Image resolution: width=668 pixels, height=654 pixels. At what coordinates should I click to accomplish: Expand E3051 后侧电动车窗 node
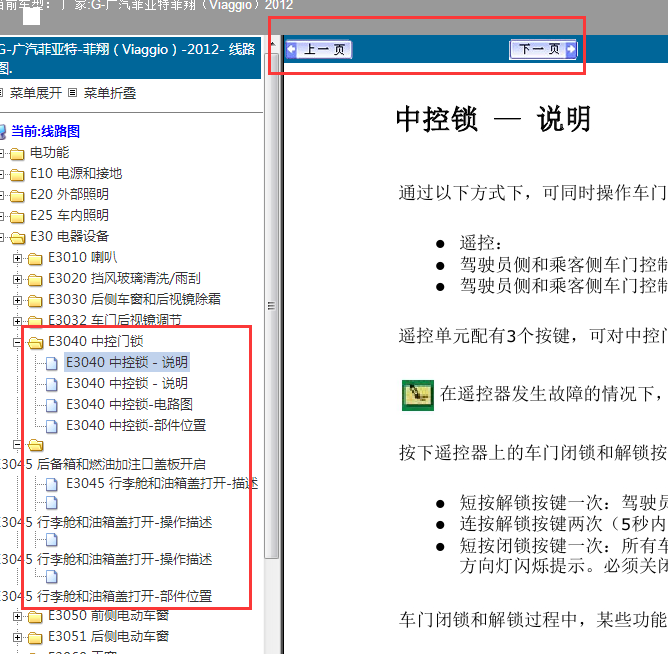(x=17, y=637)
